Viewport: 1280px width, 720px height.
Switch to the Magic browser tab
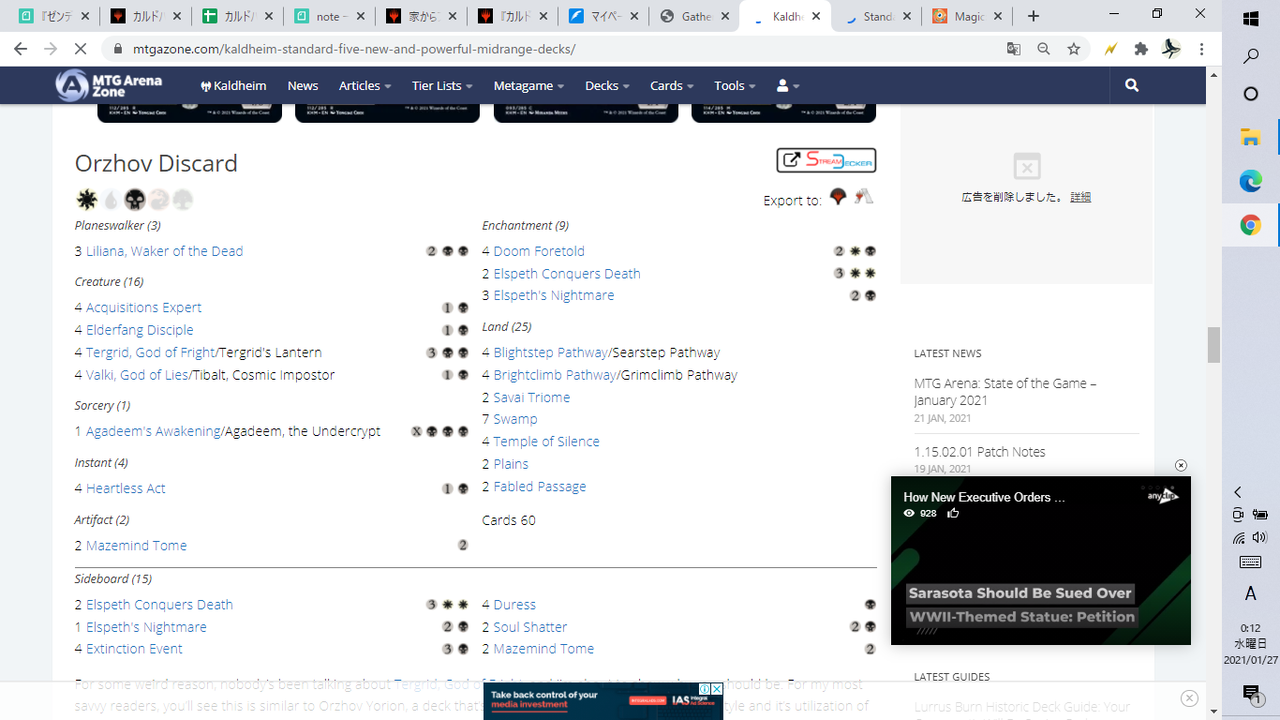tap(968, 16)
